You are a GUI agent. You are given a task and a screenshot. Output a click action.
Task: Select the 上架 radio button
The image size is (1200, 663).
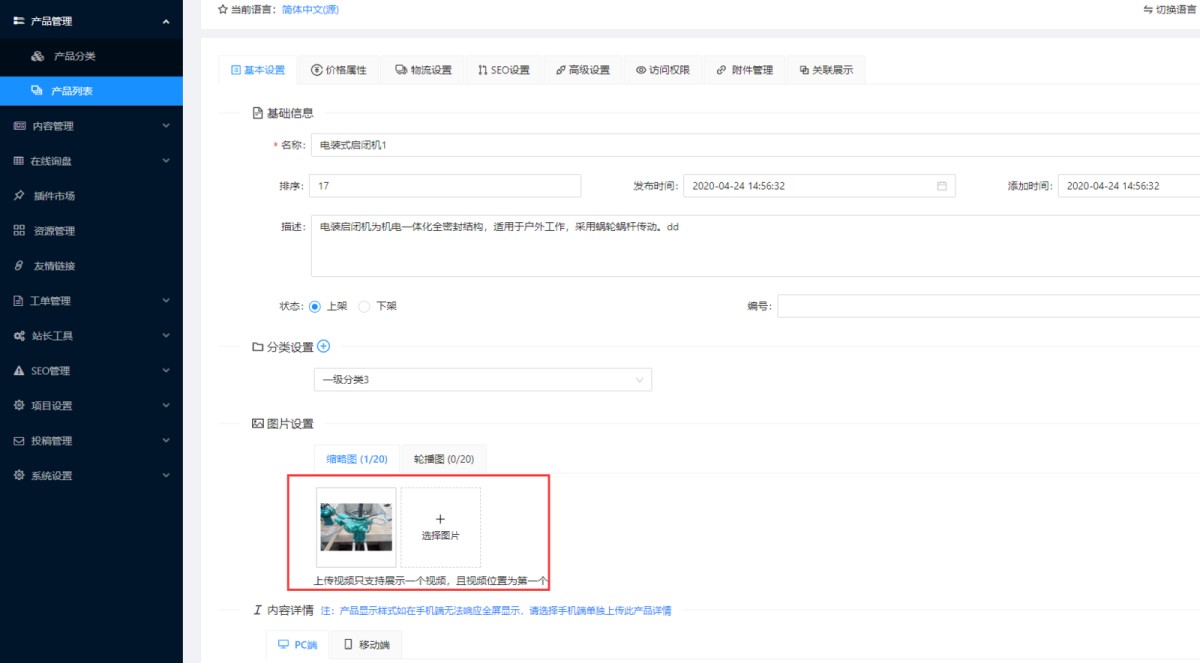point(315,307)
